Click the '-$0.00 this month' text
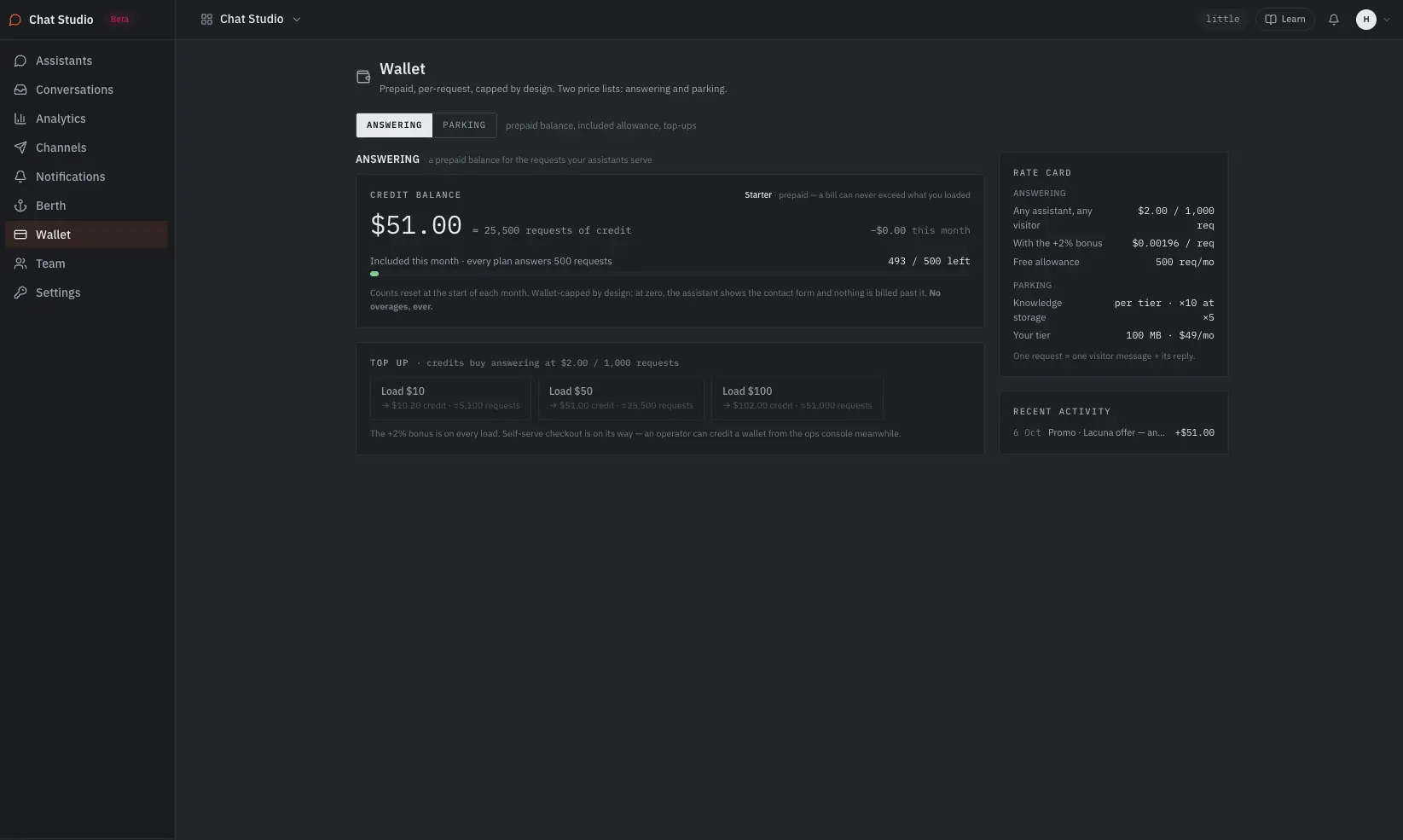Viewport: 1403px width, 840px height. click(x=920, y=230)
